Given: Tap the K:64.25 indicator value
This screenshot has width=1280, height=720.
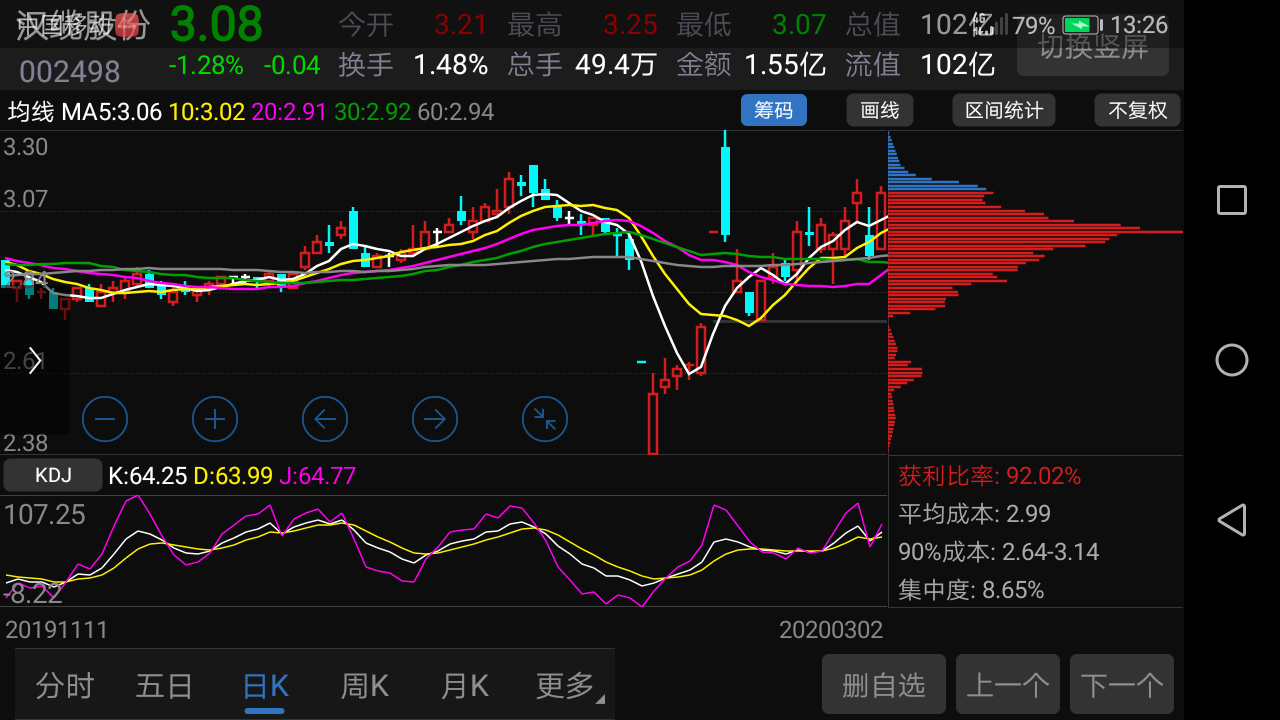Looking at the screenshot, I should (x=148, y=475).
